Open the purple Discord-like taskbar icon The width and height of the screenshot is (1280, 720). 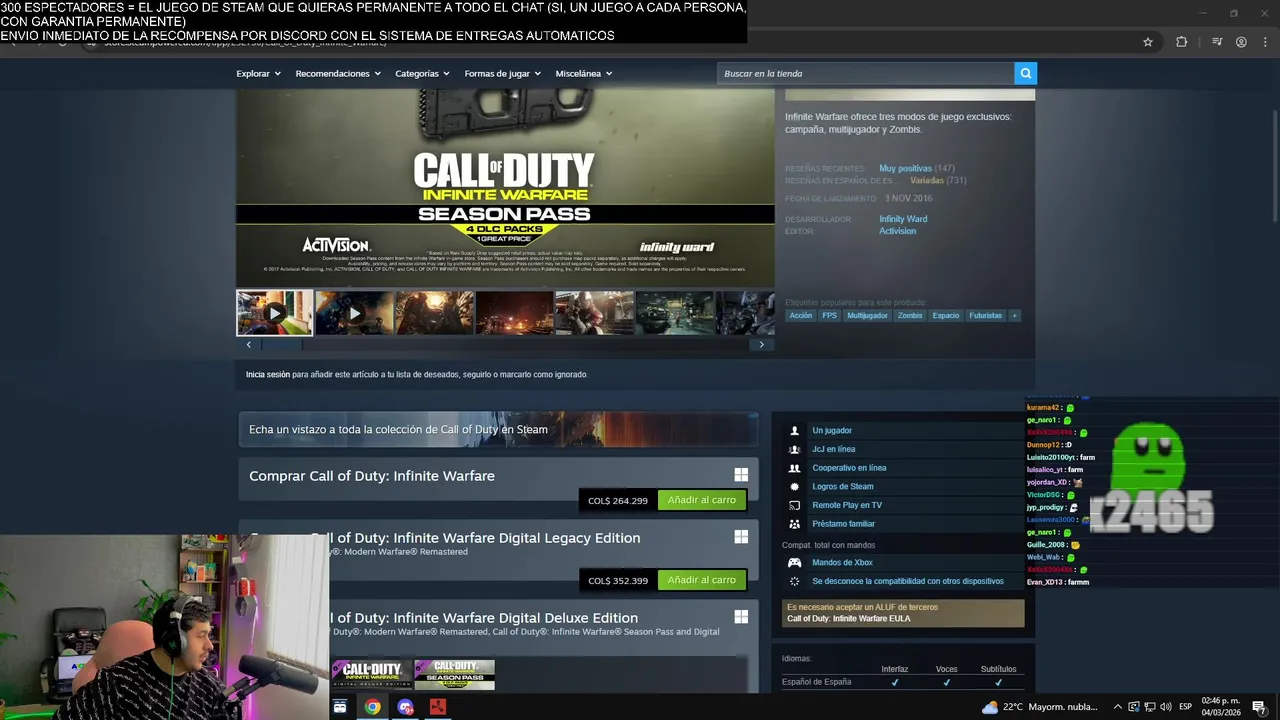coord(405,707)
